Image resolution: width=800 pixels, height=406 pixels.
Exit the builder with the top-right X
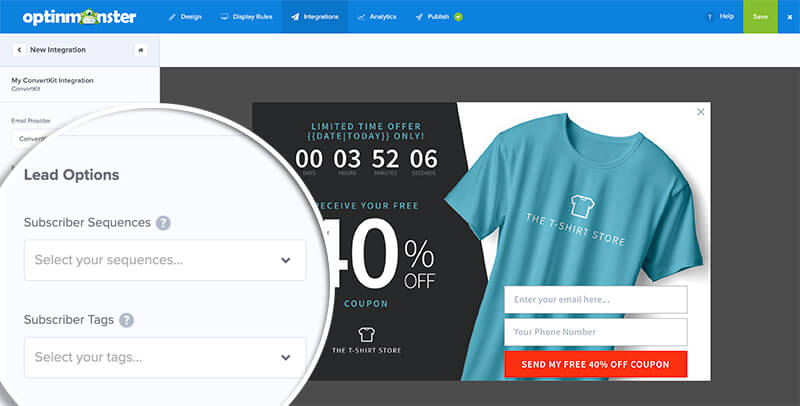click(790, 17)
